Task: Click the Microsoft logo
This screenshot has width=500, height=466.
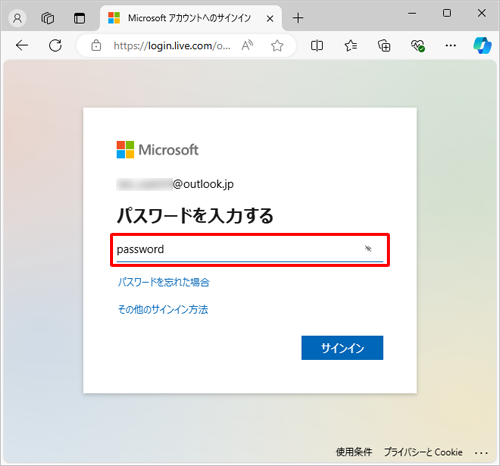Action: coord(157,150)
